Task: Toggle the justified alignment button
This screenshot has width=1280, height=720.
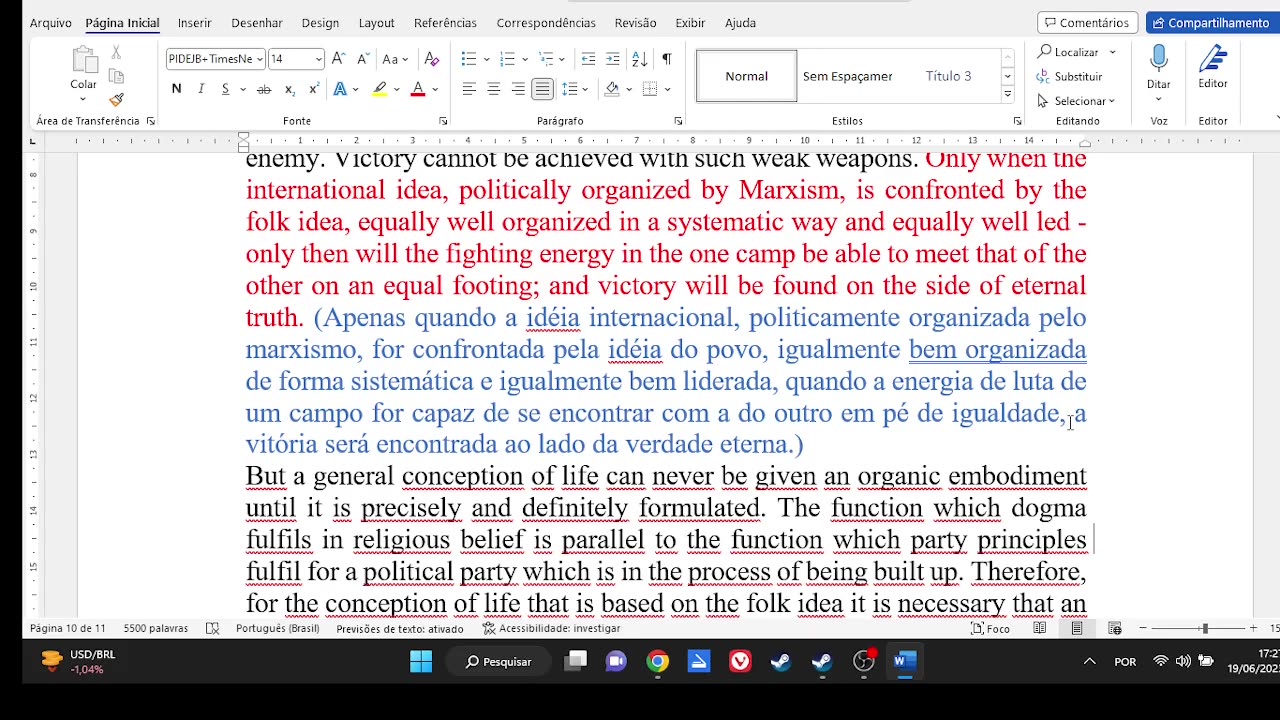Action: (x=542, y=89)
